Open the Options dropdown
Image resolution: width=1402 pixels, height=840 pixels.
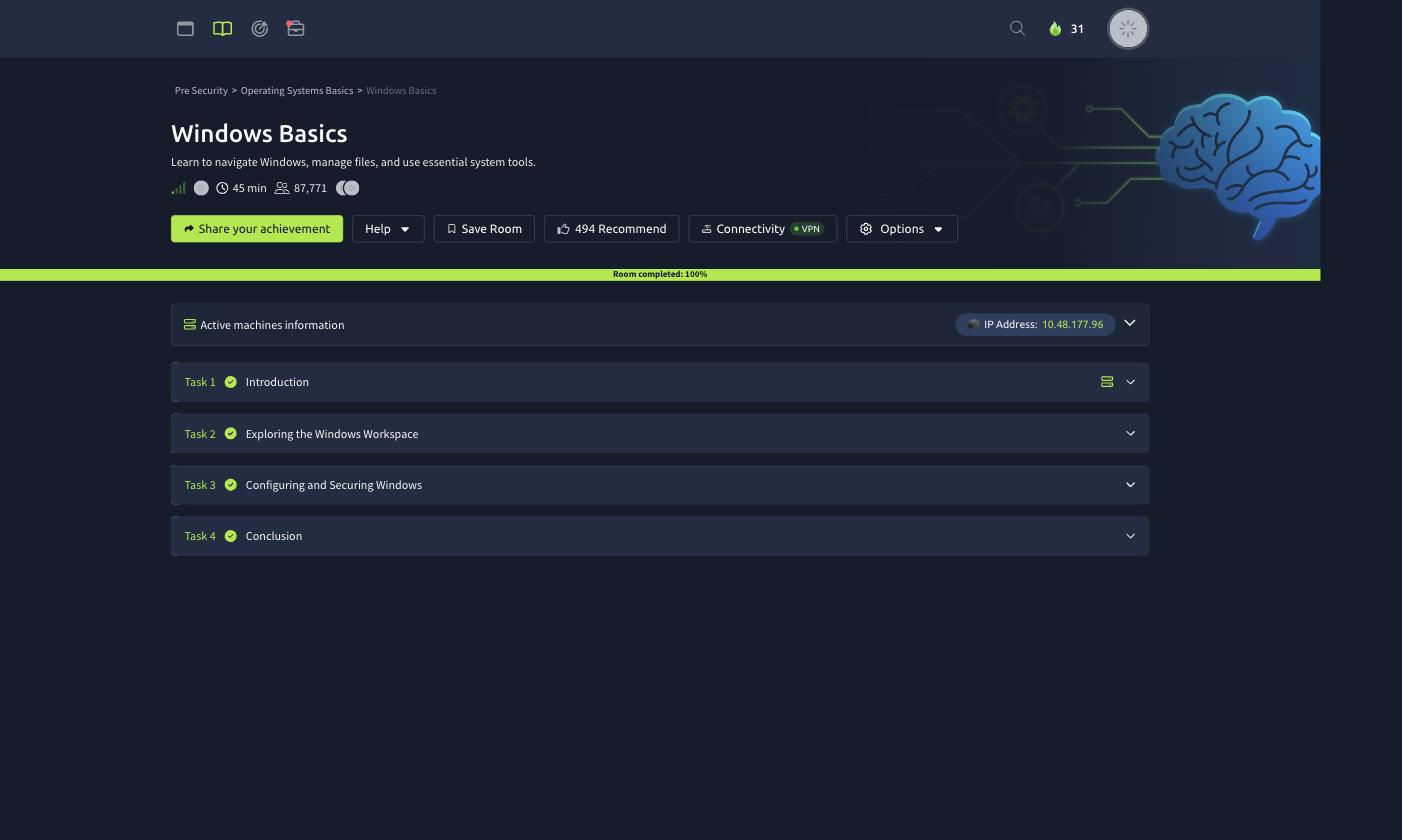pos(902,229)
